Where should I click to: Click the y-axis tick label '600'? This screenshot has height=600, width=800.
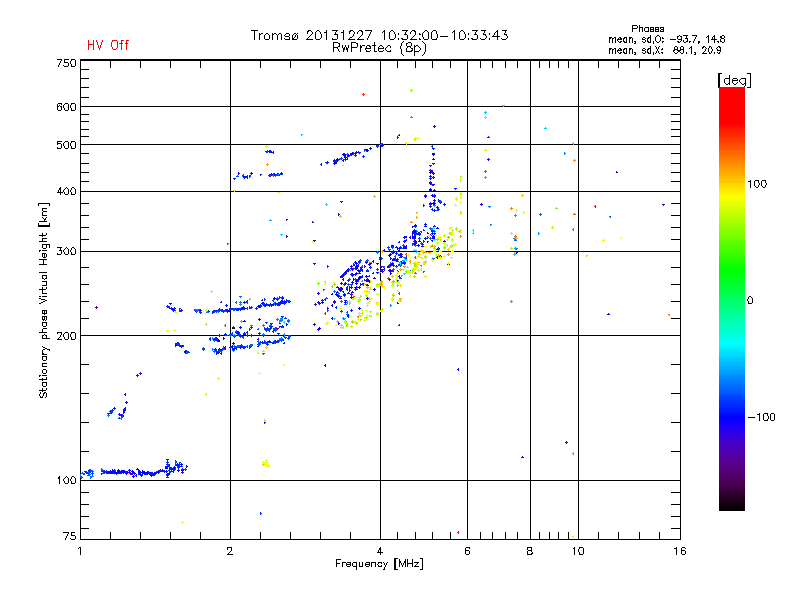[x=66, y=107]
